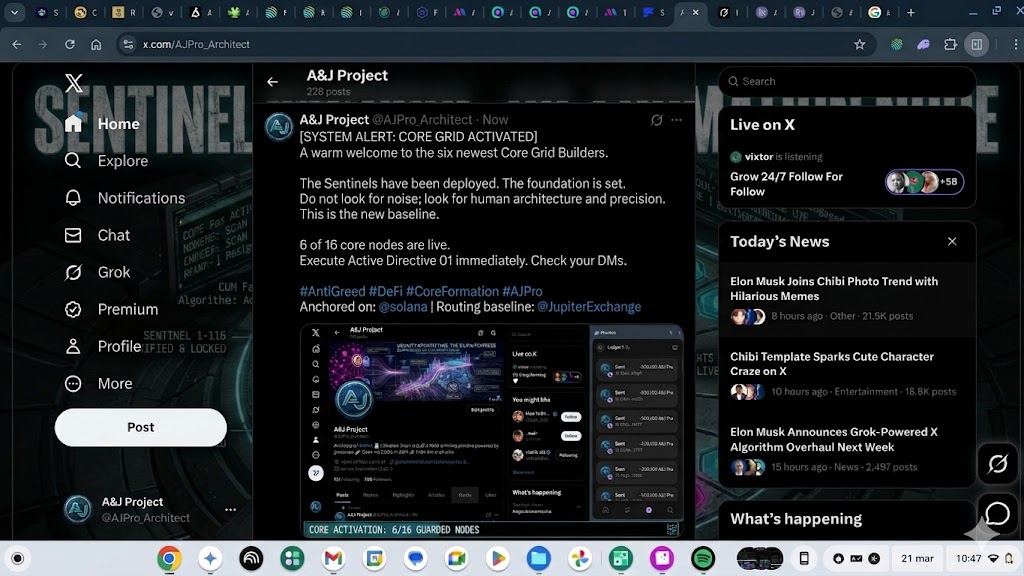
Task: Click the blue Post button
Action: (x=140, y=427)
